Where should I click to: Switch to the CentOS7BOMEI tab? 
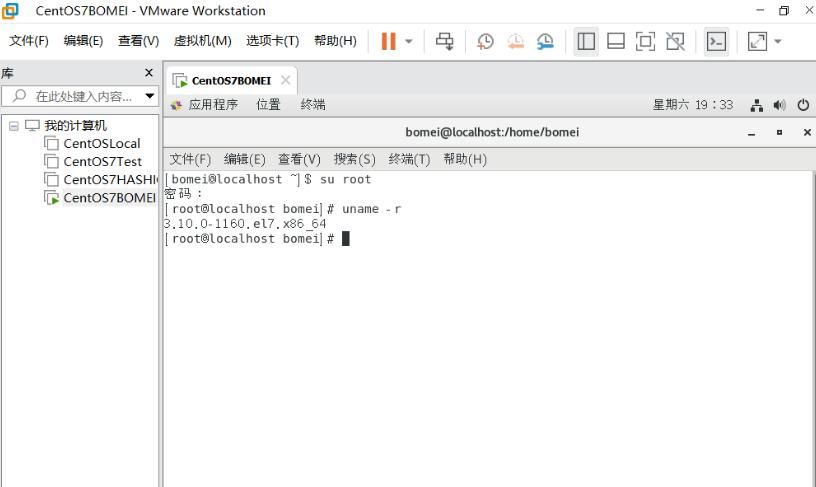coord(231,81)
